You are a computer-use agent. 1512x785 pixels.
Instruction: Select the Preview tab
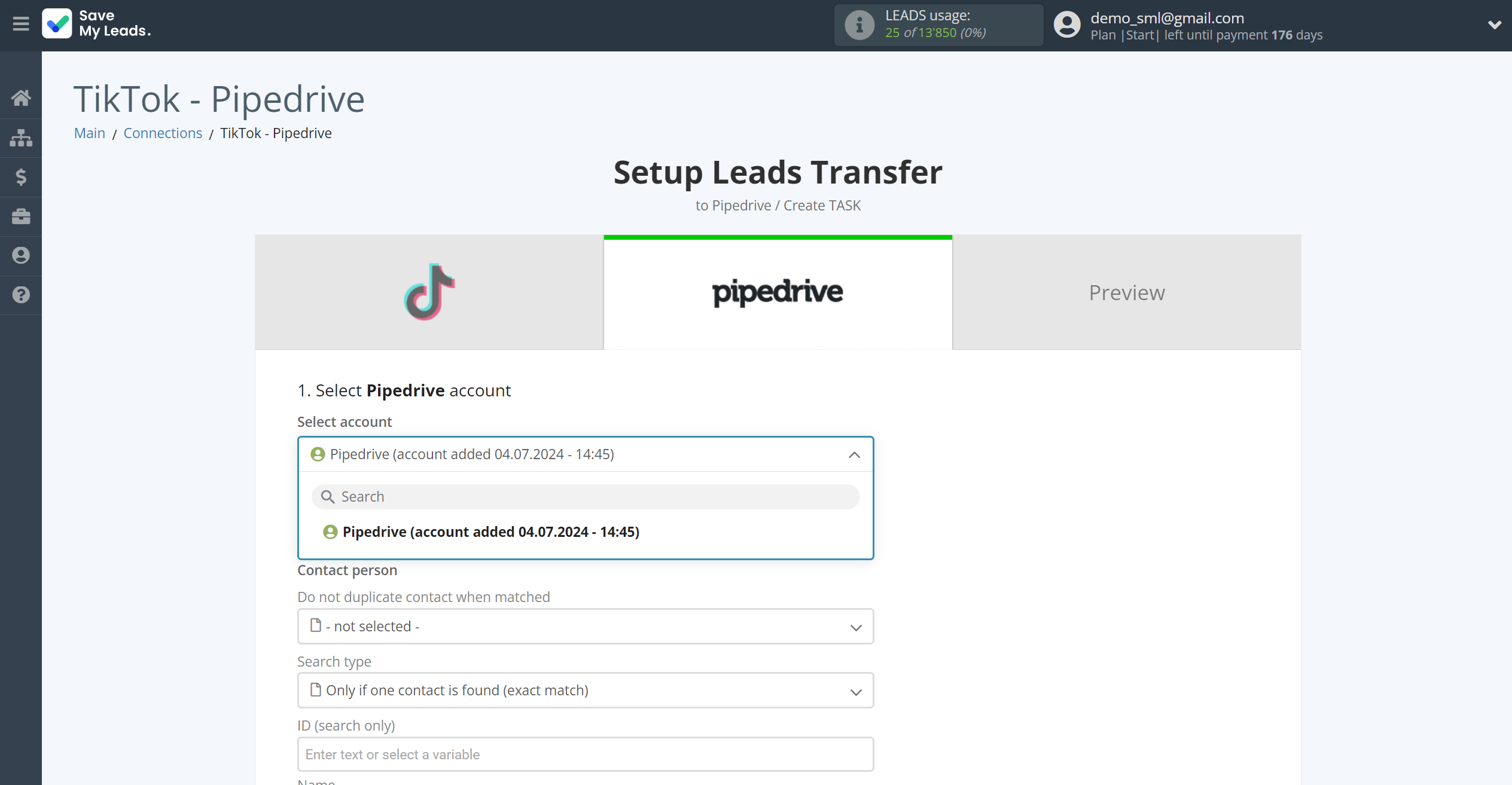pos(1127,293)
